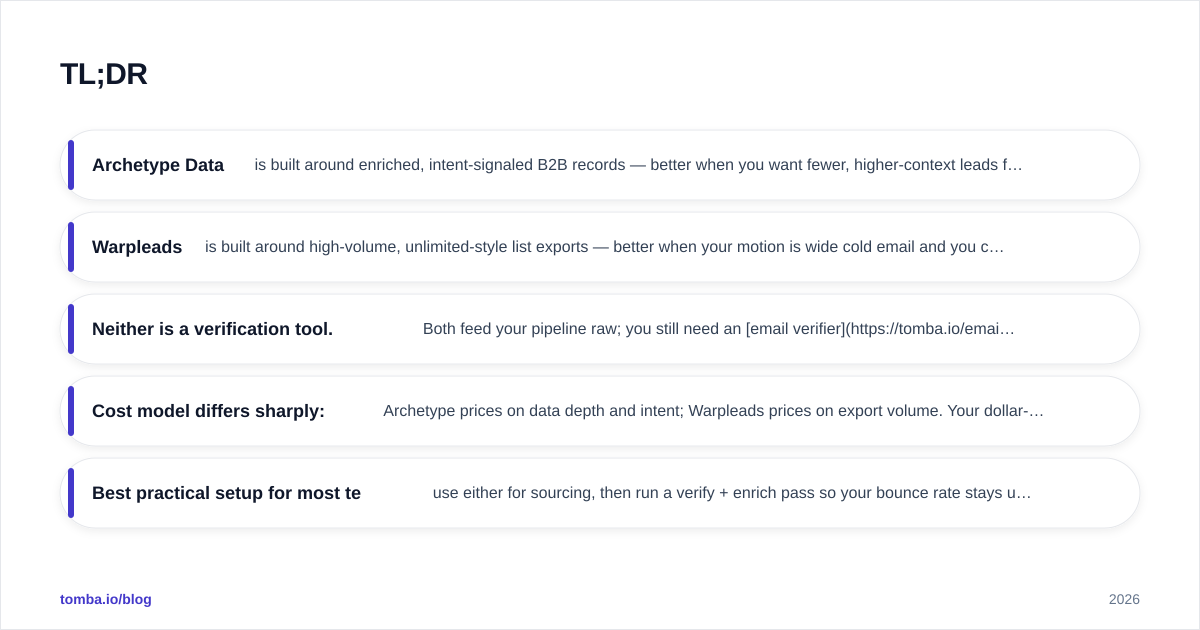Image resolution: width=1200 pixels, height=630 pixels.
Task: Click 'use either for sourcing' description text
Action: (x=732, y=493)
